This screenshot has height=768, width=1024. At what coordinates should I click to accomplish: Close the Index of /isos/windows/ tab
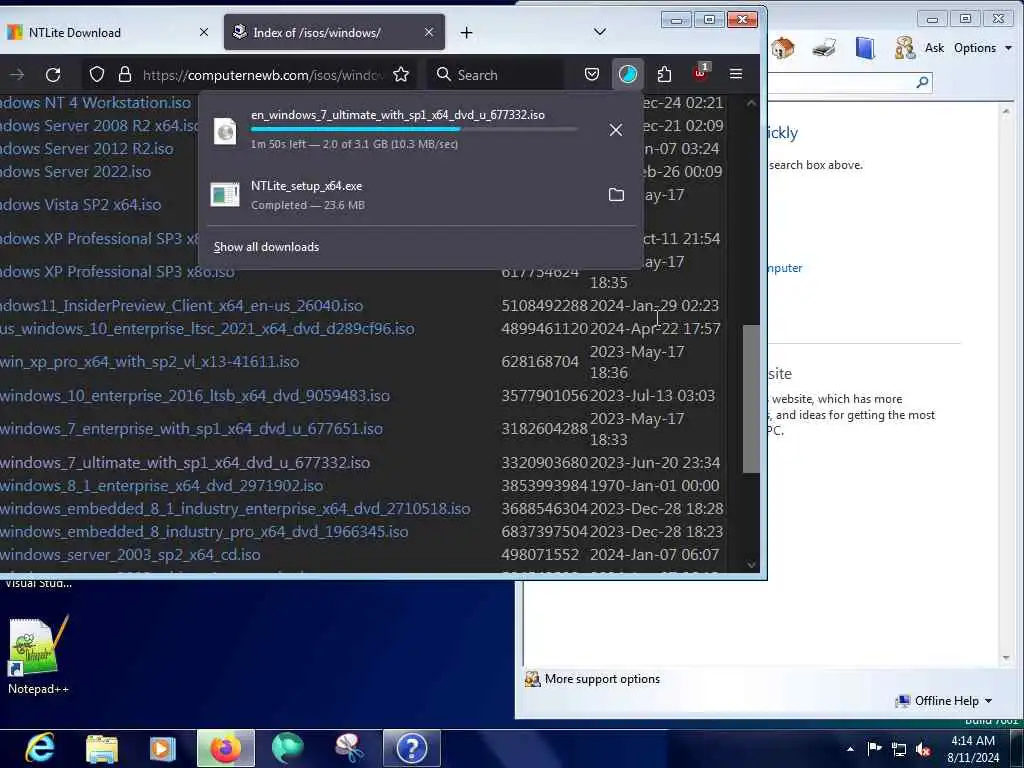(x=428, y=32)
